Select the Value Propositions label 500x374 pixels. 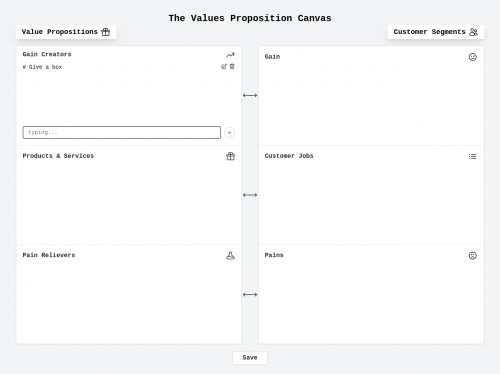[x=60, y=32]
